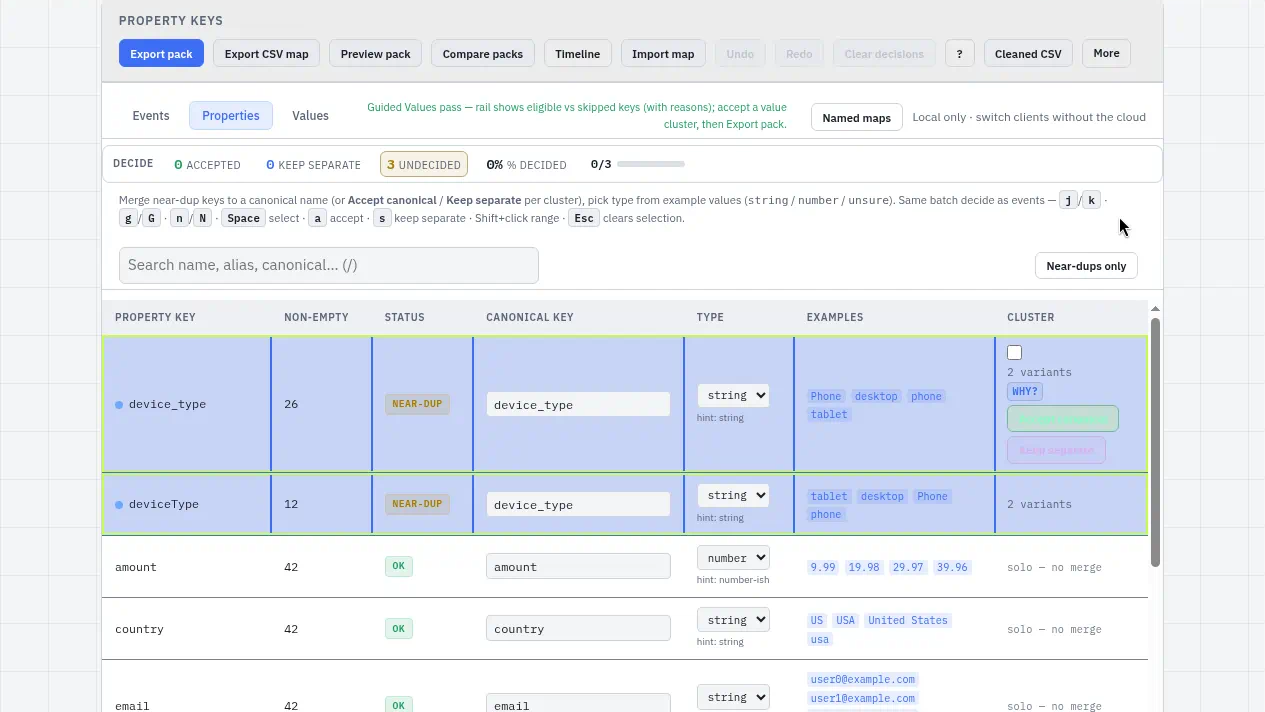Click the Clear decisions button
Image resolution: width=1265 pixels, height=712 pixels.
884,54
